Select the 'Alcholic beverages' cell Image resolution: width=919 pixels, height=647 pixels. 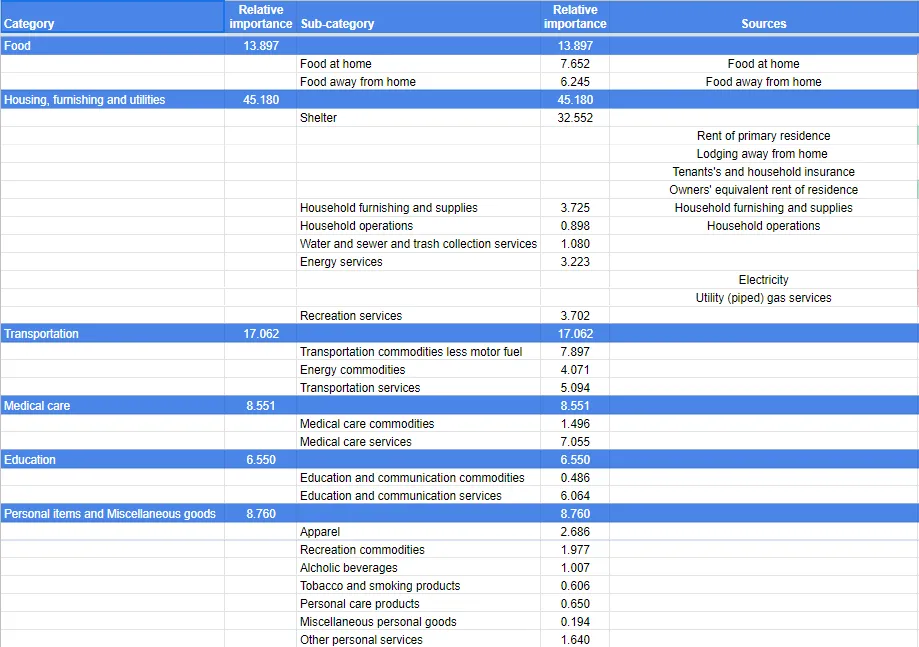point(418,568)
